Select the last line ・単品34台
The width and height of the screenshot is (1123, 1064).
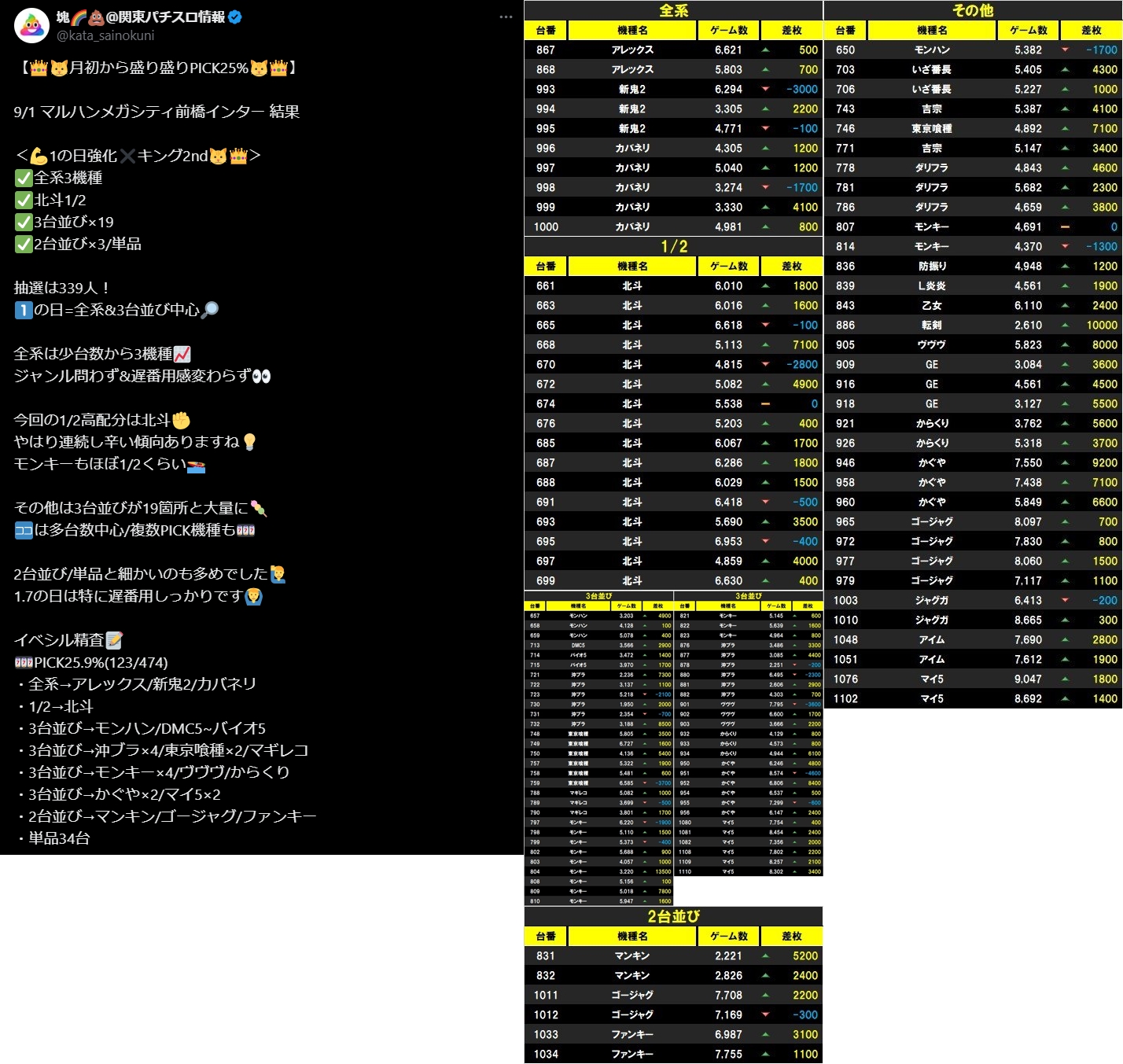(x=52, y=838)
